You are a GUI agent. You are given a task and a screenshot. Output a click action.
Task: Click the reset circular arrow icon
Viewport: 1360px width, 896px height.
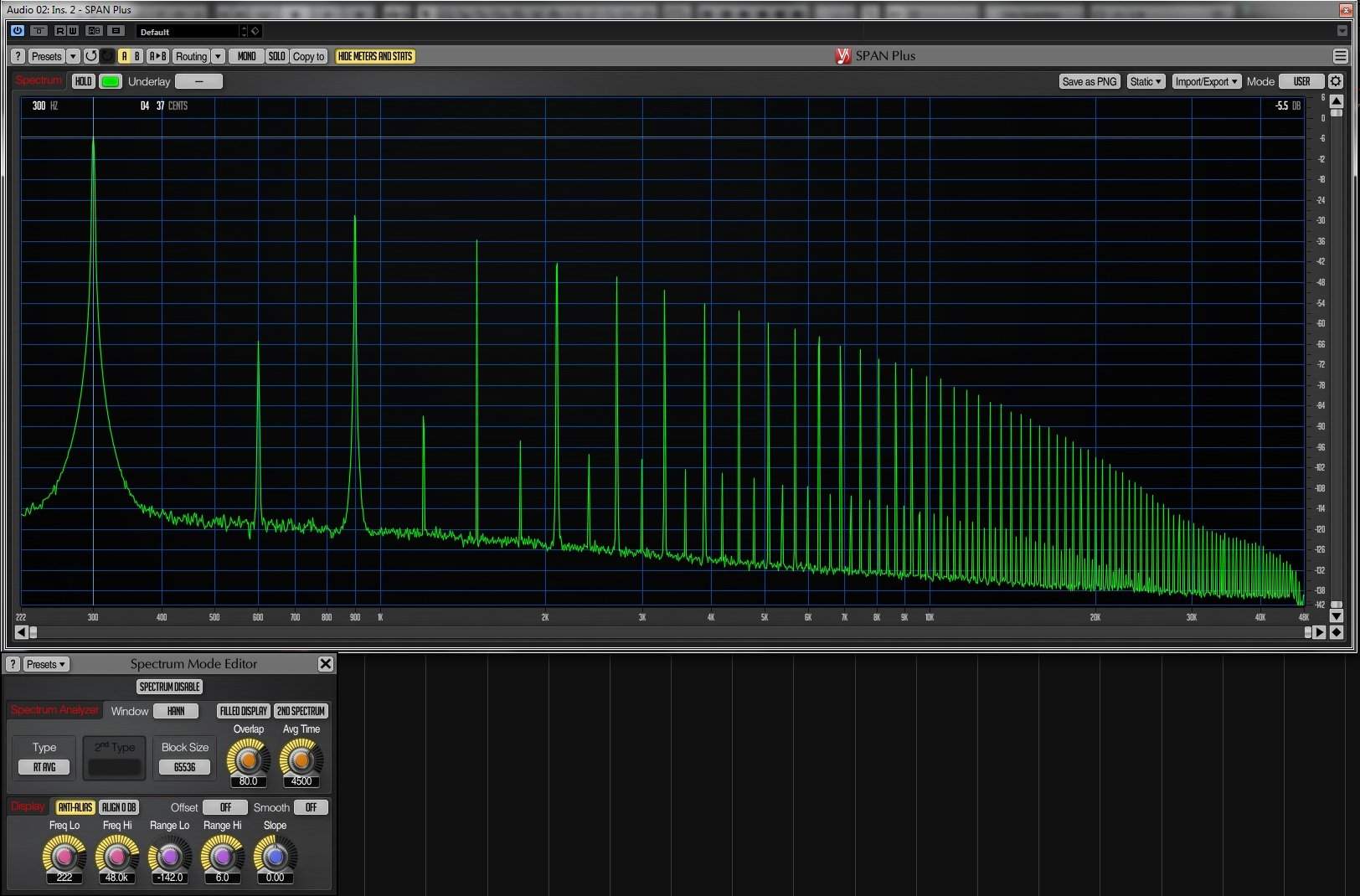pos(90,56)
